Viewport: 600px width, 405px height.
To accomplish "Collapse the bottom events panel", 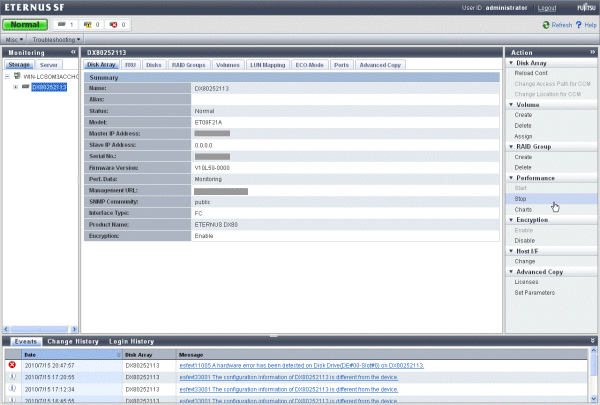I will (x=593, y=341).
